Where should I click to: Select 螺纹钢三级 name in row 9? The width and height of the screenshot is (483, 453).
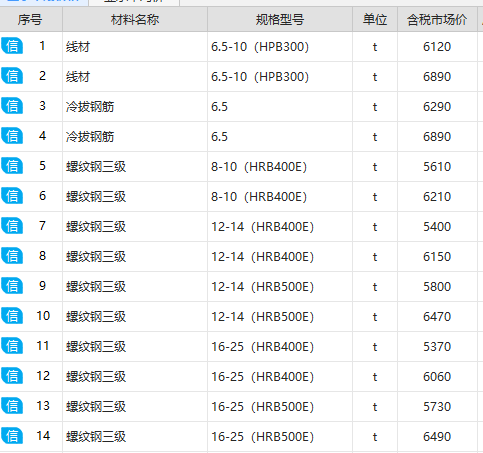tap(96, 287)
